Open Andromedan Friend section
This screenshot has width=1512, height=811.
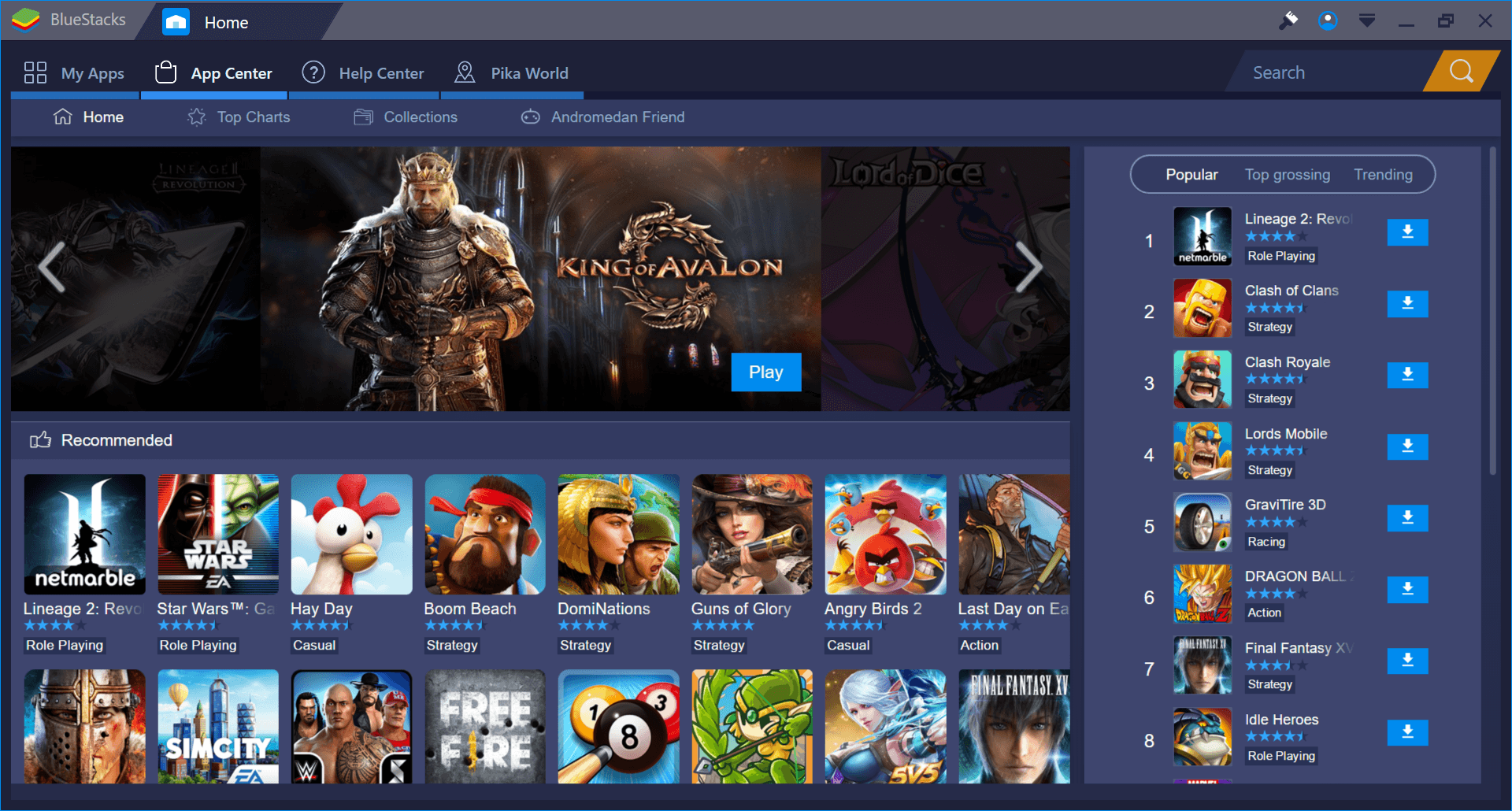click(x=603, y=117)
